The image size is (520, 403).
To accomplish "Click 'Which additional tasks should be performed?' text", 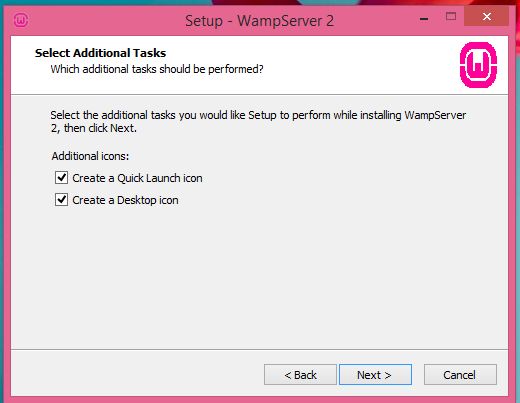I will point(157,69).
